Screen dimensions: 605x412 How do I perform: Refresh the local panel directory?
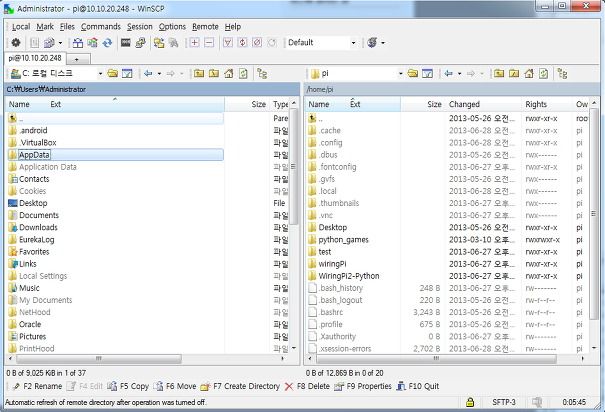coord(243,73)
